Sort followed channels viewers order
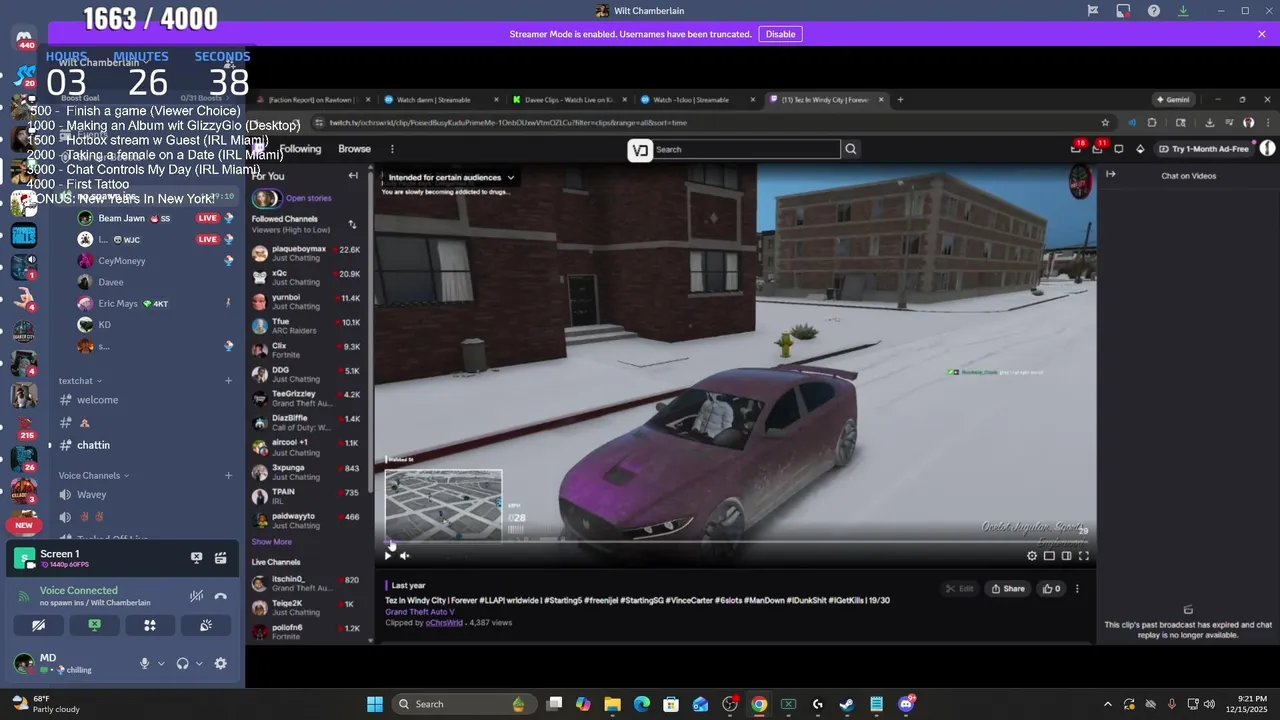 (352, 224)
